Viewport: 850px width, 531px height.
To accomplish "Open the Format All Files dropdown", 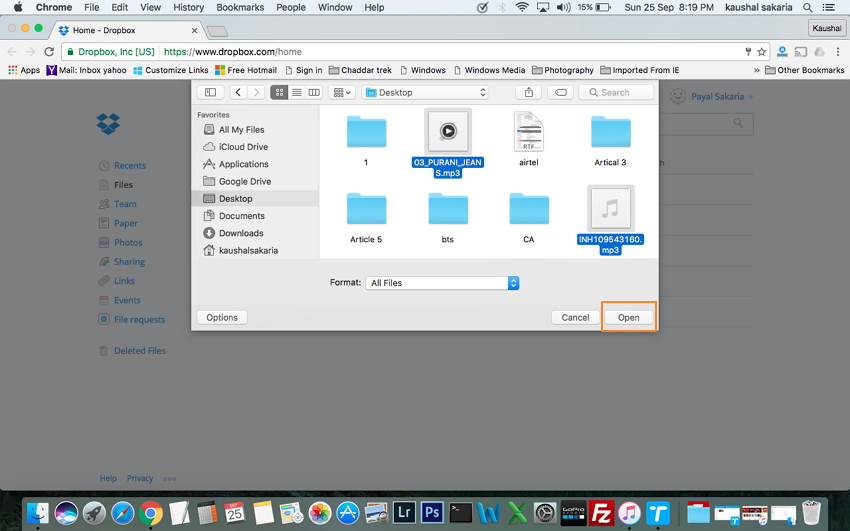I will tap(442, 283).
